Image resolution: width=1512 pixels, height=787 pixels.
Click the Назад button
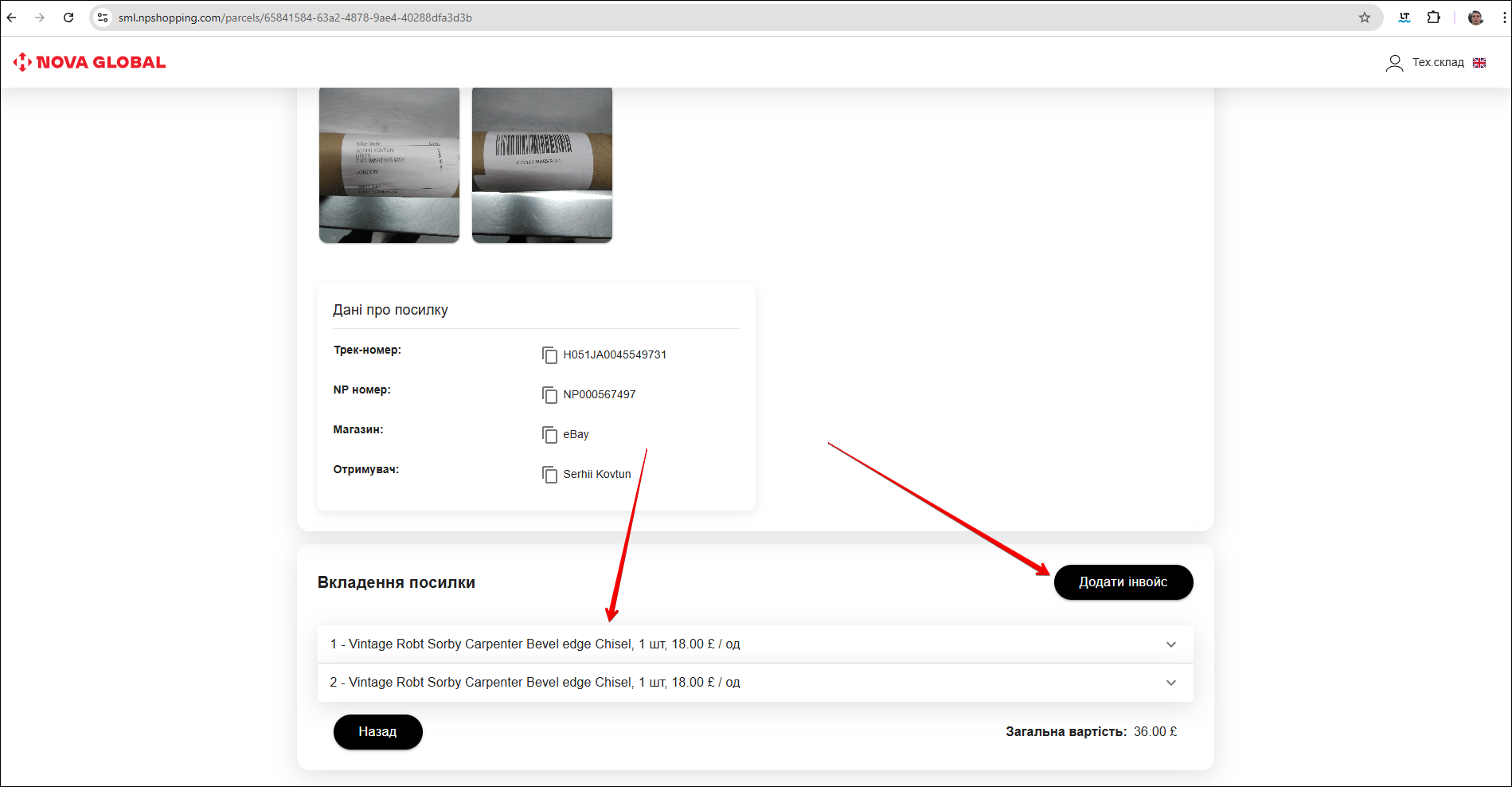click(x=377, y=732)
